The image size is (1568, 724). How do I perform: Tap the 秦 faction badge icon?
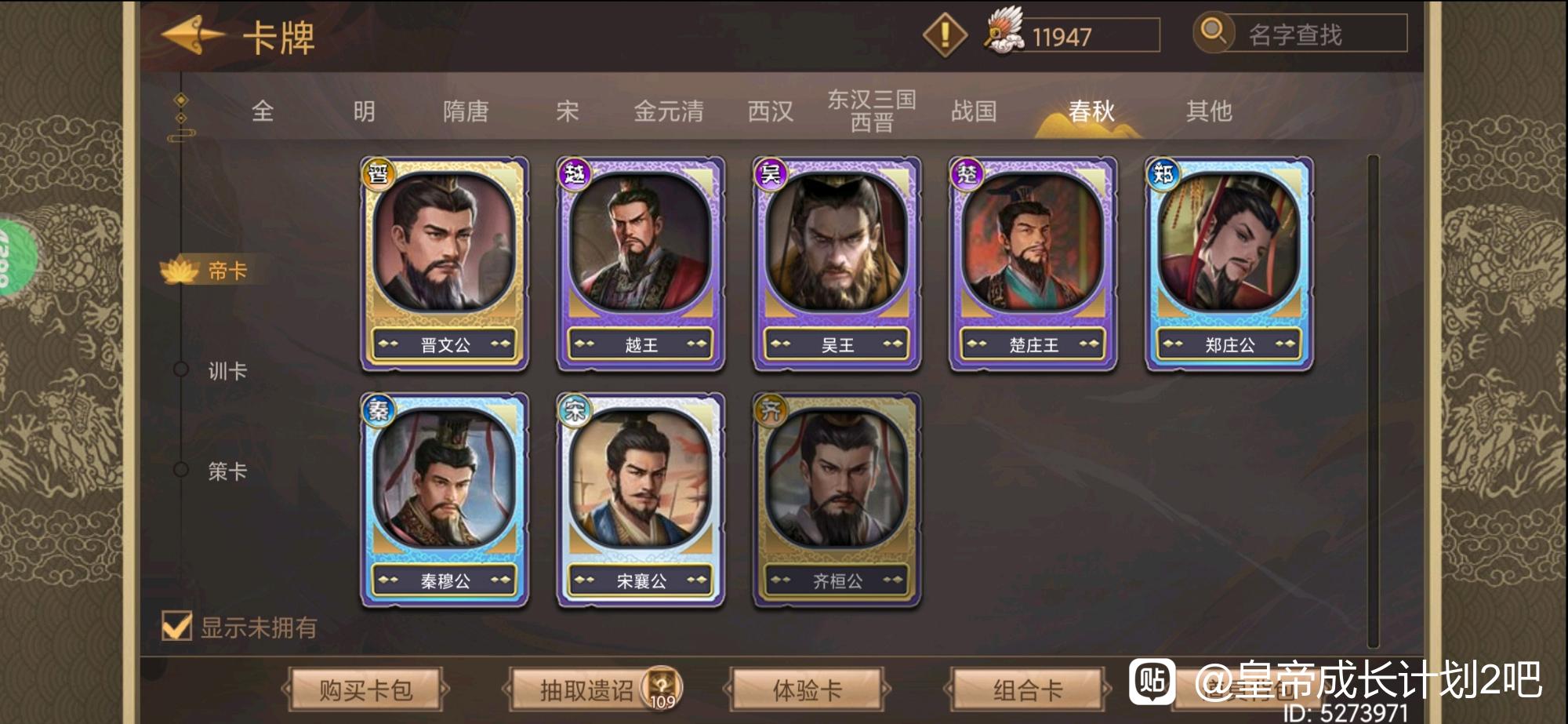[x=378, y=409]
